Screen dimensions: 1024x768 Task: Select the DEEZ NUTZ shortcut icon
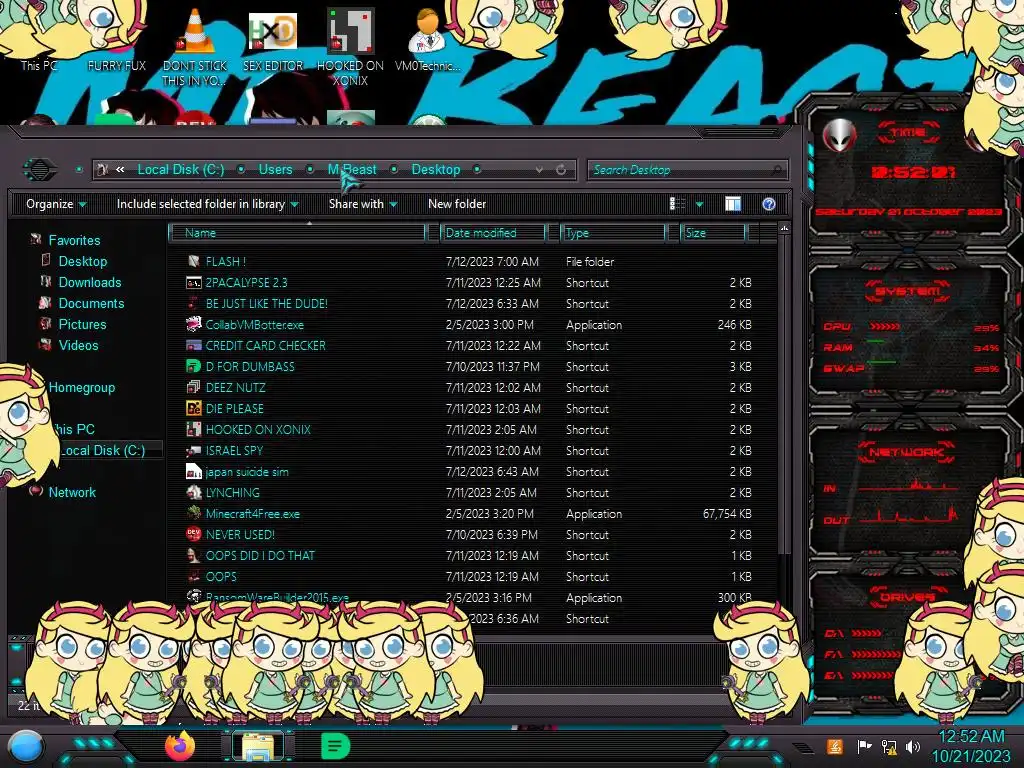(x=193, y=387)
